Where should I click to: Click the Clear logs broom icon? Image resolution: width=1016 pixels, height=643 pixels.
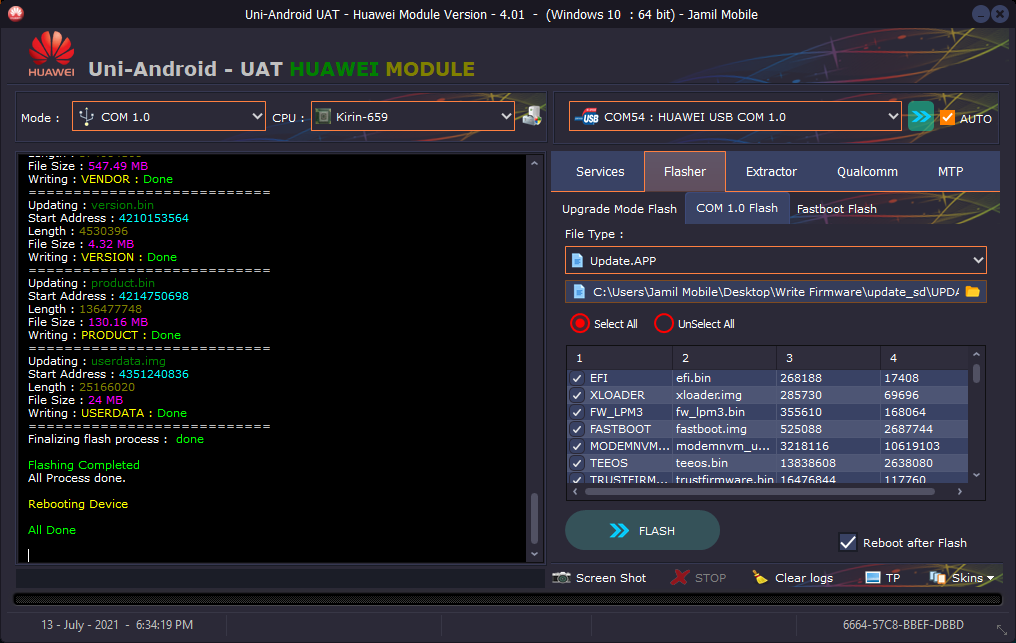coord(760,578)
